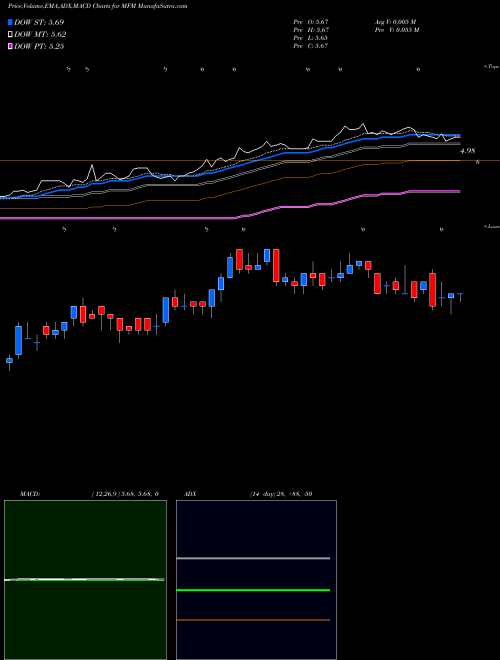Select the 'DOW ST: 5.69' legend label
The width and height of the screenshot is (500, 660).
[39, 22]
